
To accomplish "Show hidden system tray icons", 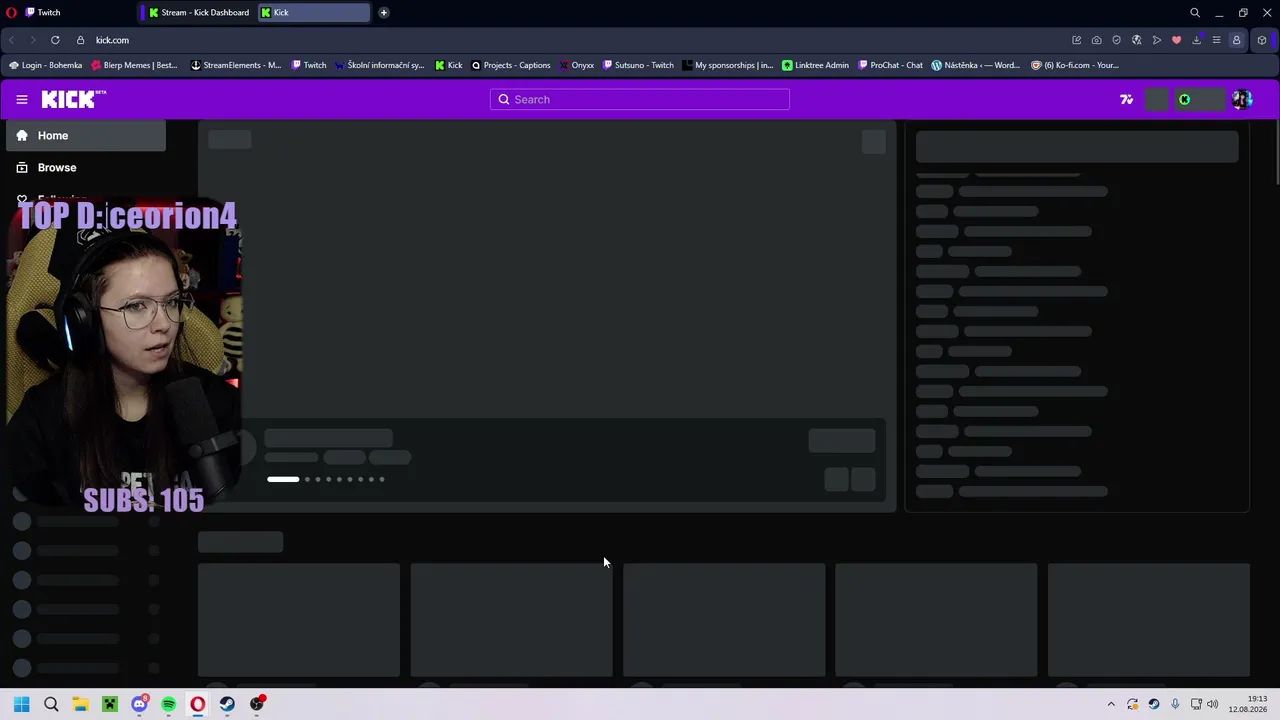I will (x=1110, y=704).
